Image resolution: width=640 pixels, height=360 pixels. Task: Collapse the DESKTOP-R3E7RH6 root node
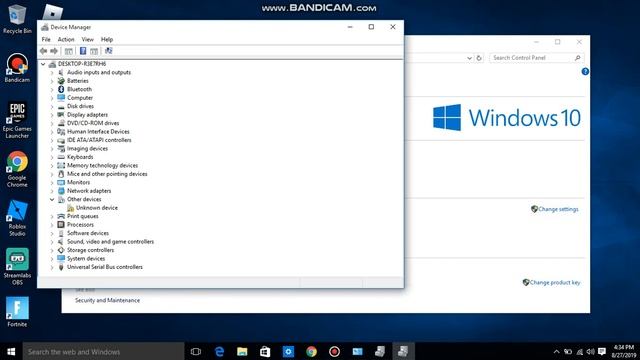tap(43, 64)
